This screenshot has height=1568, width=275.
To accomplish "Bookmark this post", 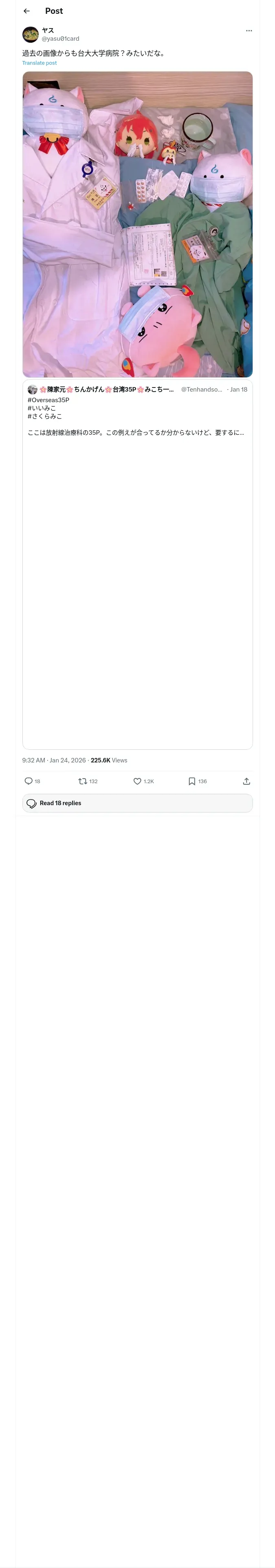I will point(191,781).
